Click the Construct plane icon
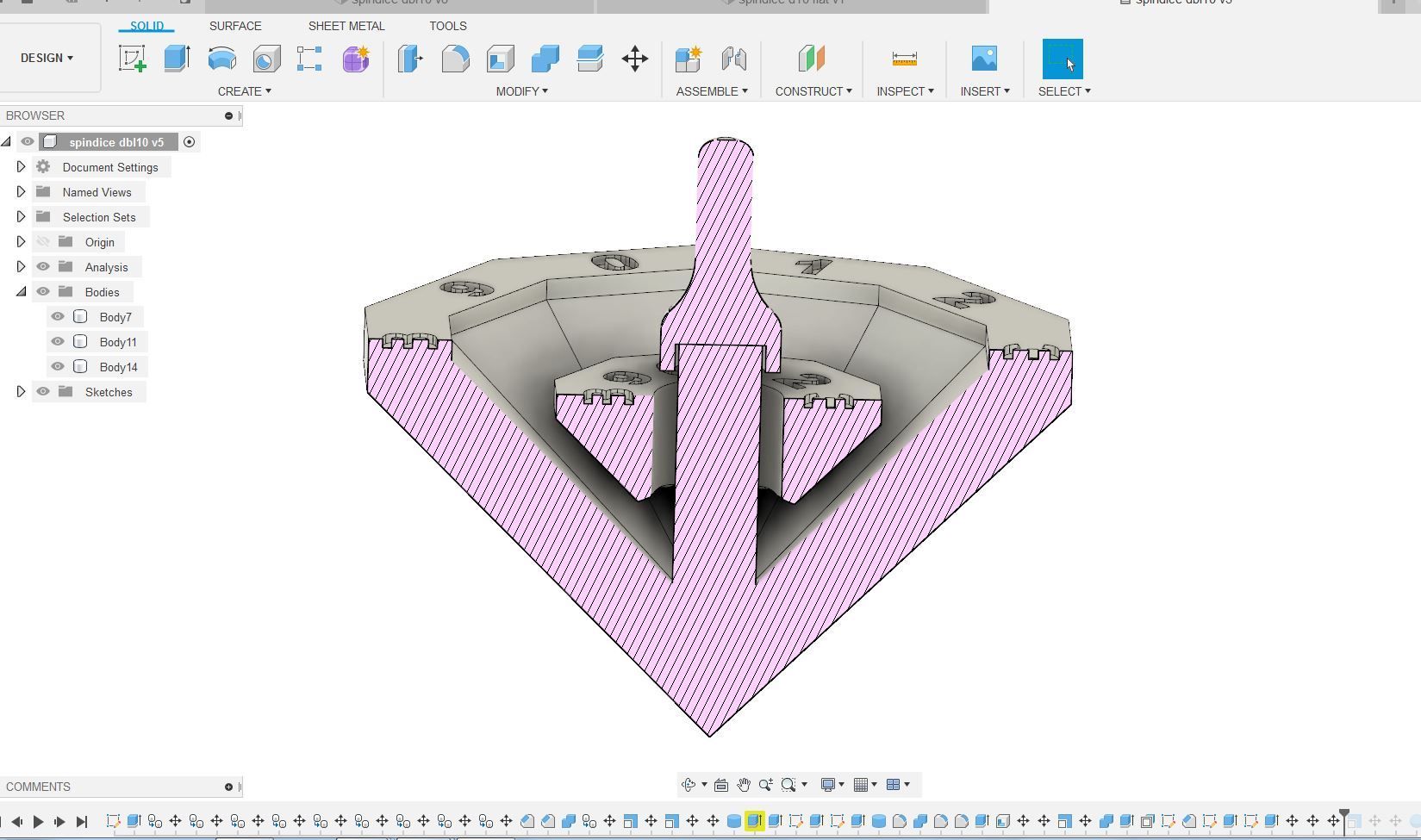Viewport: 1421px width, 840px height. [812, 59]
